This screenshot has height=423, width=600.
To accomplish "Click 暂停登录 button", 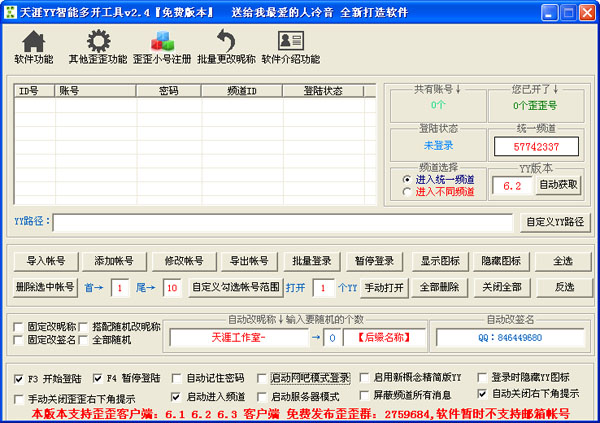I will (374, 261).
